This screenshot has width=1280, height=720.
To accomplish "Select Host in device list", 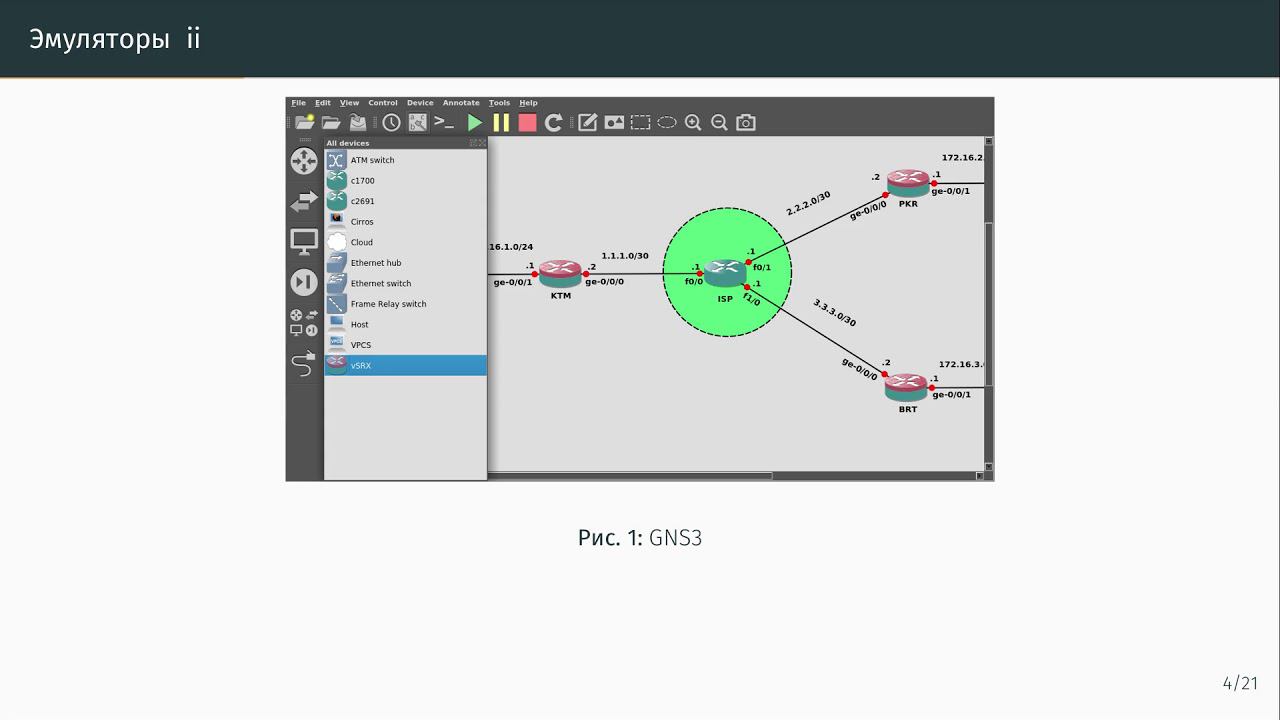I will [x=405, y=324].
